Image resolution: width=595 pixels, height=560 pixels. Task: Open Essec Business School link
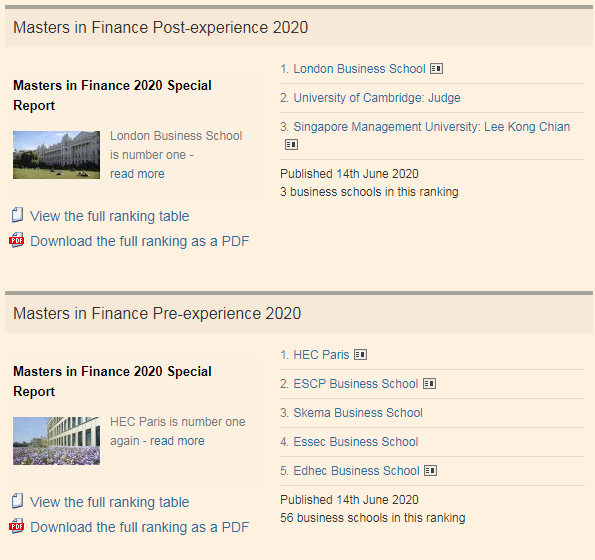[x=356, y=442]
